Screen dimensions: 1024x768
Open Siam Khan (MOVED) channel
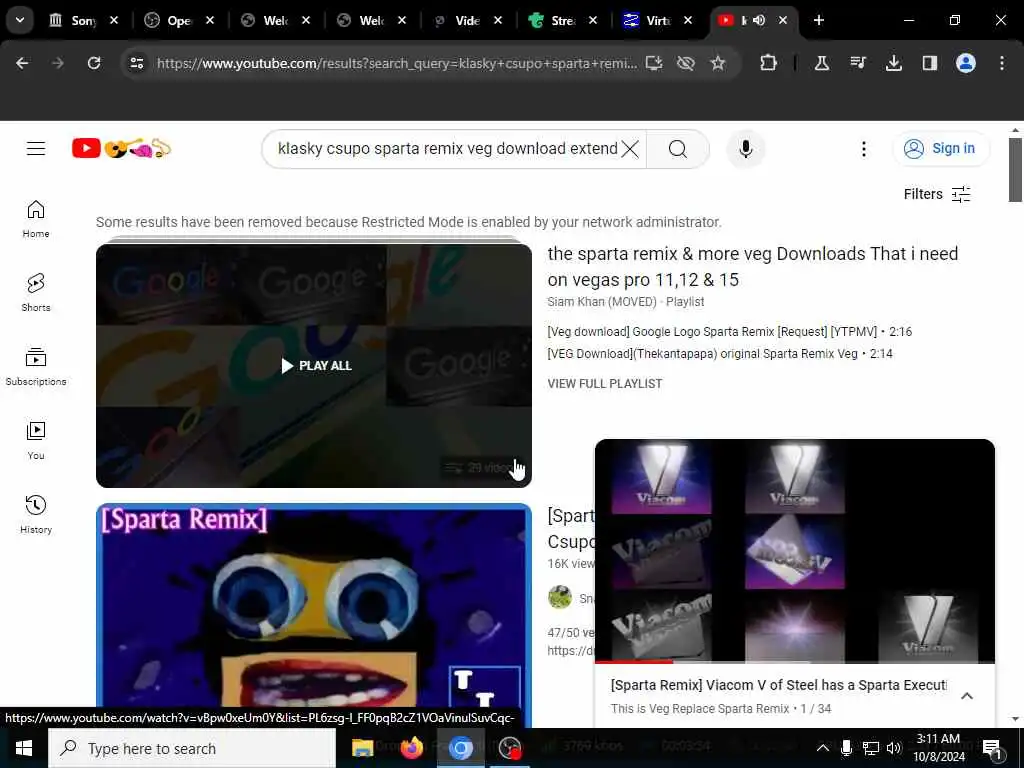[601, 302]
